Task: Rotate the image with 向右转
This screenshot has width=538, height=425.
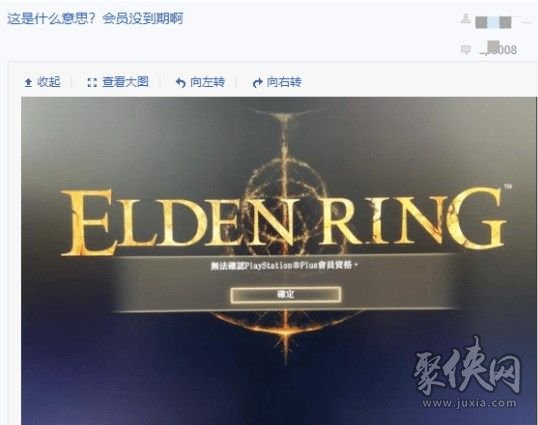Action: coord(284,82)
